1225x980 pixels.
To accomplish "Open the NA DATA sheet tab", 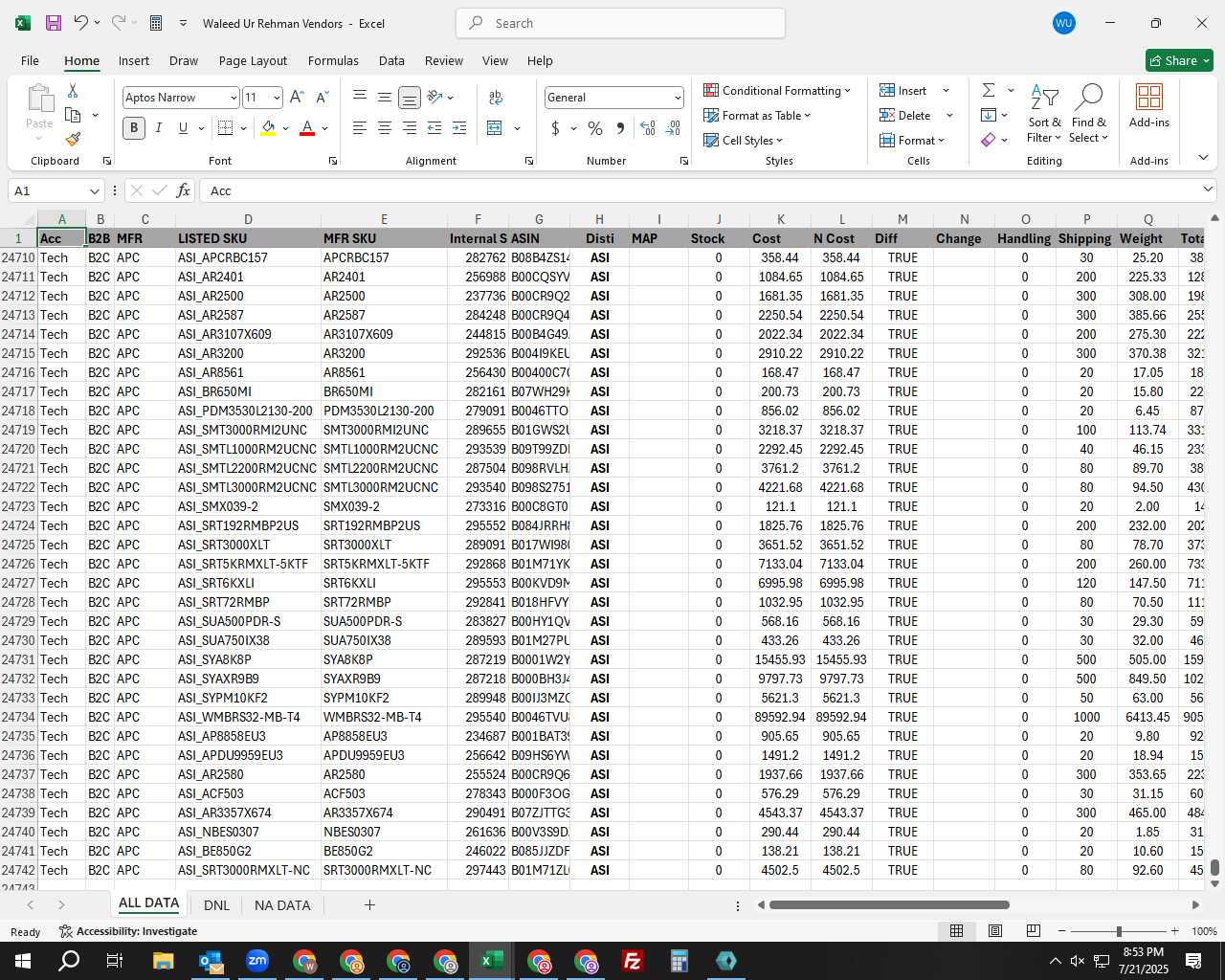I will pyautogui.click(x=282, y=904).
